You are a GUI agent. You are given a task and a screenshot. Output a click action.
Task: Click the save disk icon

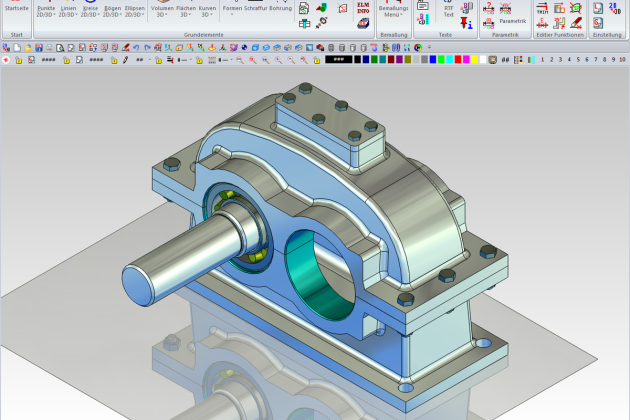(x=37, y=47)
